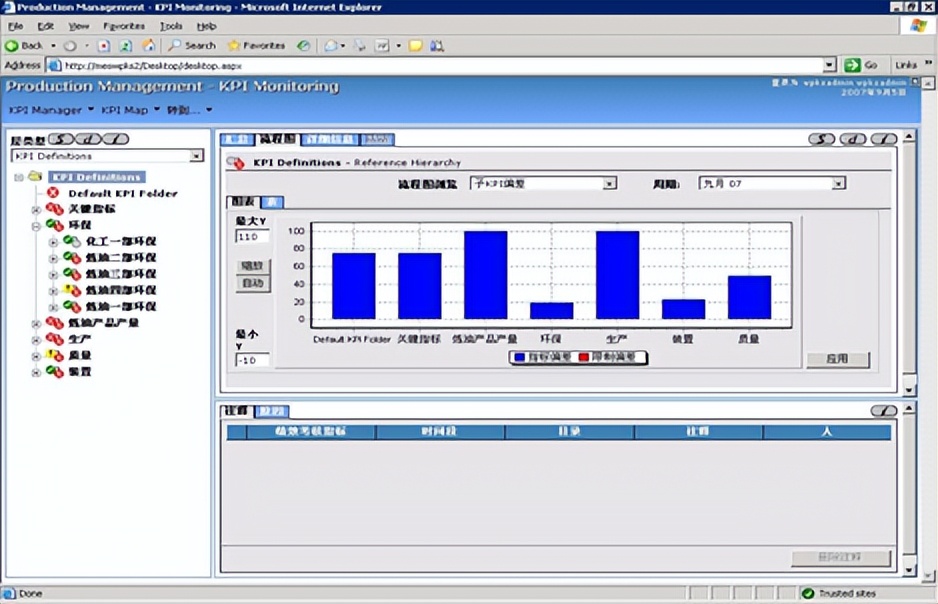Collapse the KPI Definitions root node
Image resolution: width=938 pixels, height=604 pixels.
(19, 177)
